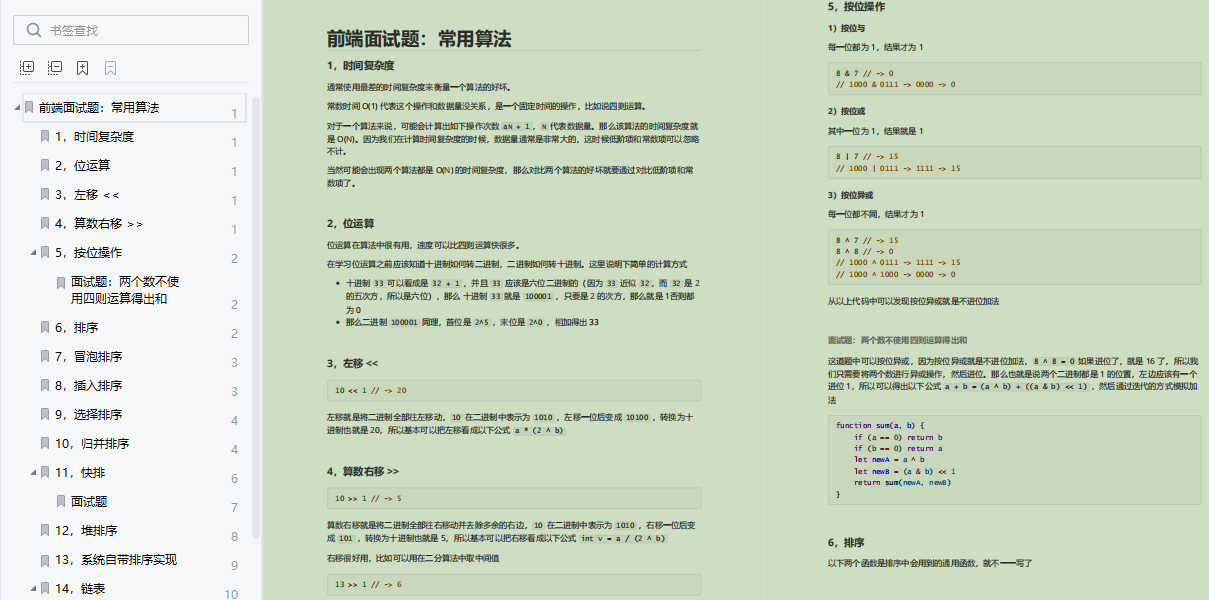Click subheading 3）按位异或
The image size is (1209, 600).
851,195
